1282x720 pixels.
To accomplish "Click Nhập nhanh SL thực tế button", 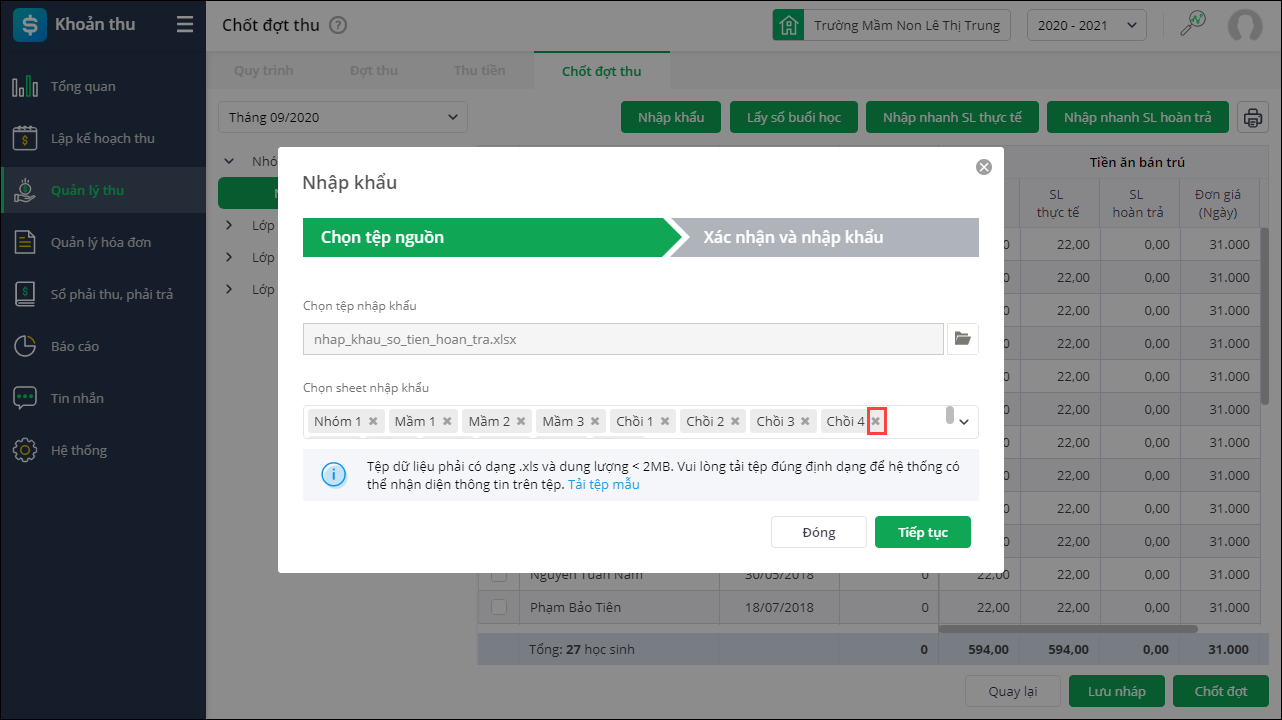I will click(x=952, y=117).
